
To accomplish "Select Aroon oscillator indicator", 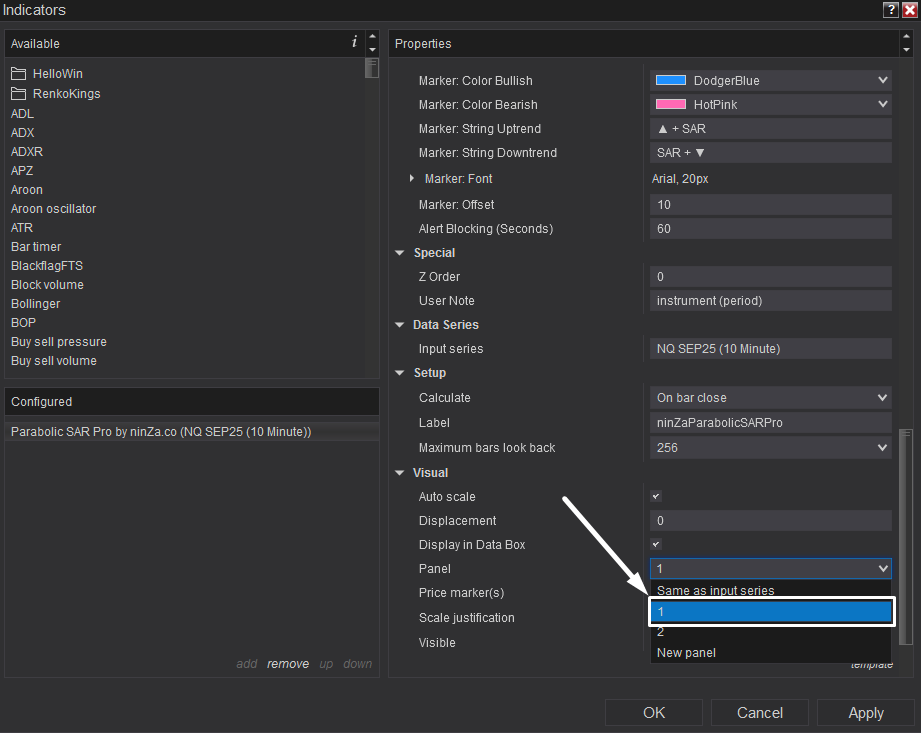I will click(53, 209).
